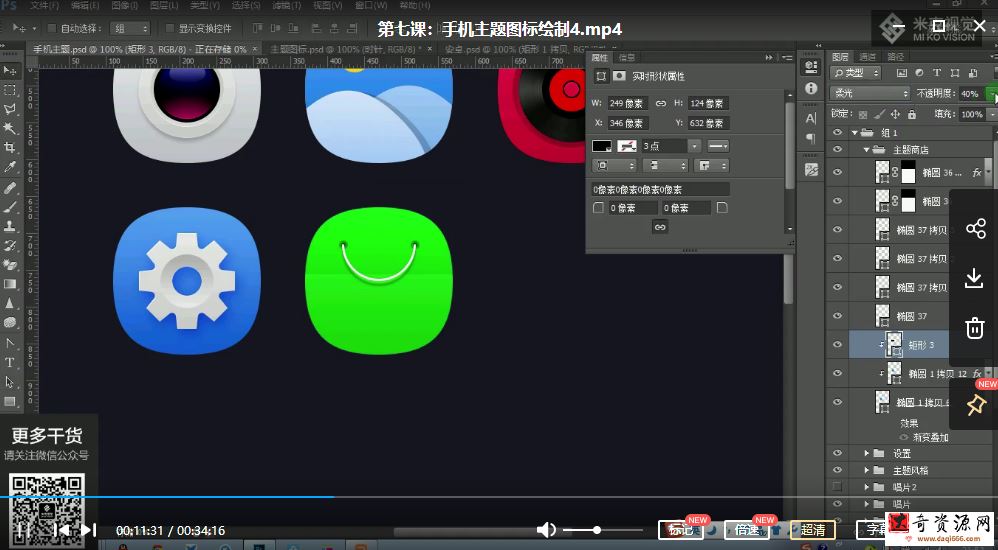This screenshot has height=550, width=998.
Task: Collapse the 组 1 group
Action: pyautogui.click(x=855, y=133)
